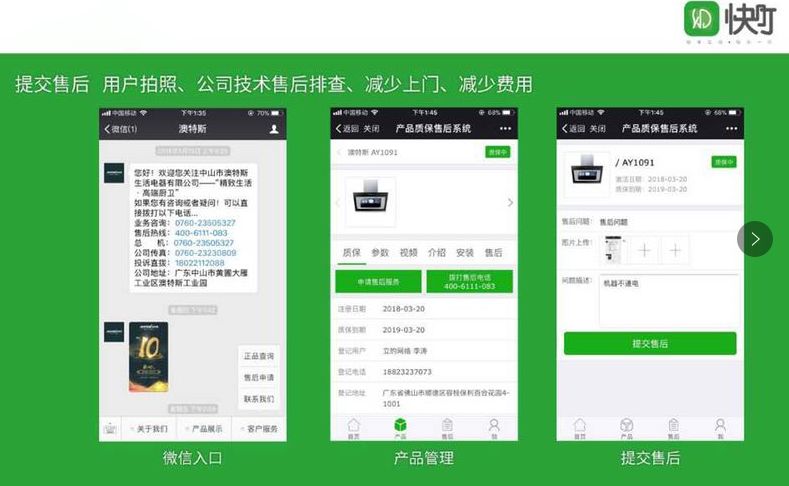Tap 首页 home icon on 产品管理 screen
The height and width of the screenshot is (486, 789).
click(354, 429)
